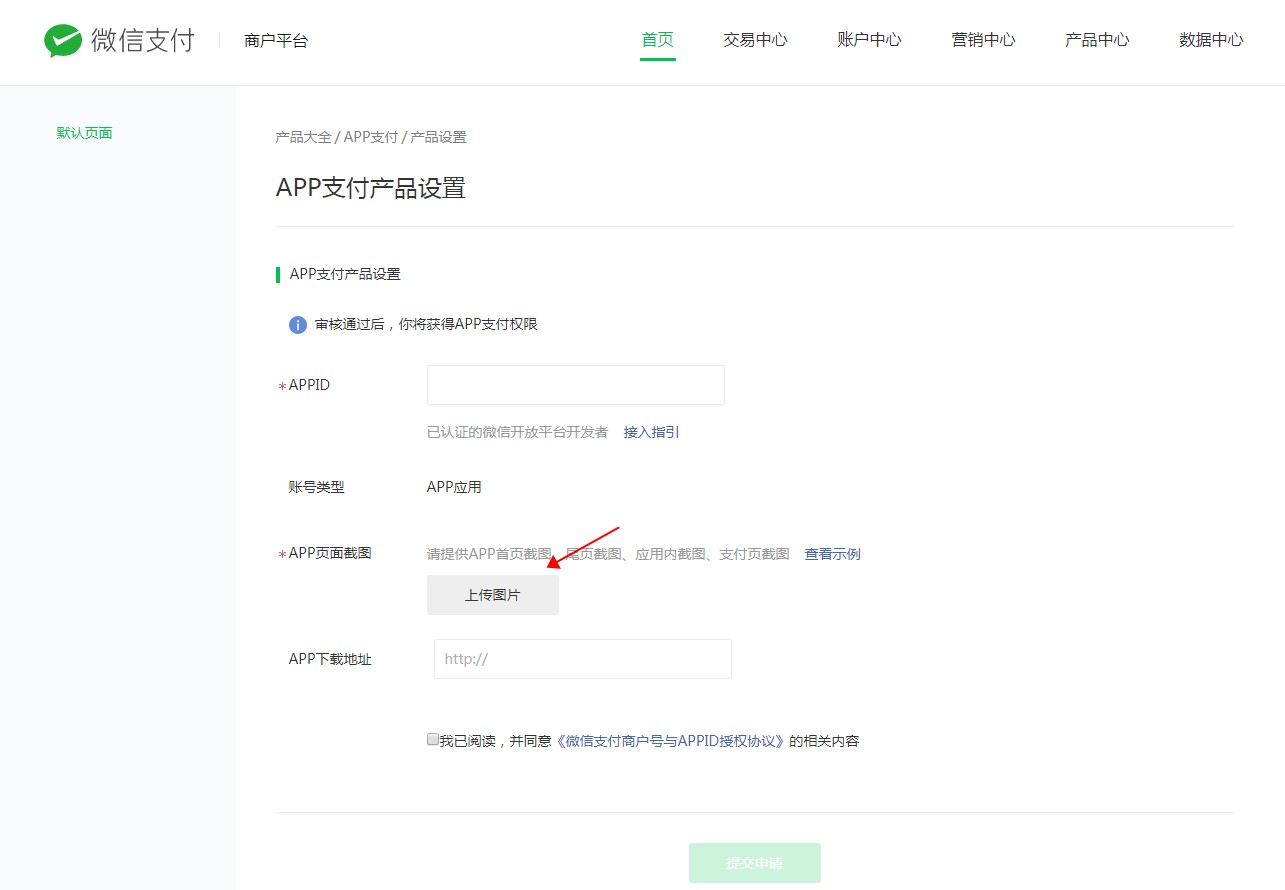This screenshot has height=890, width=1285.
Task: Click the APP页面截图 label
Action: 330,553
